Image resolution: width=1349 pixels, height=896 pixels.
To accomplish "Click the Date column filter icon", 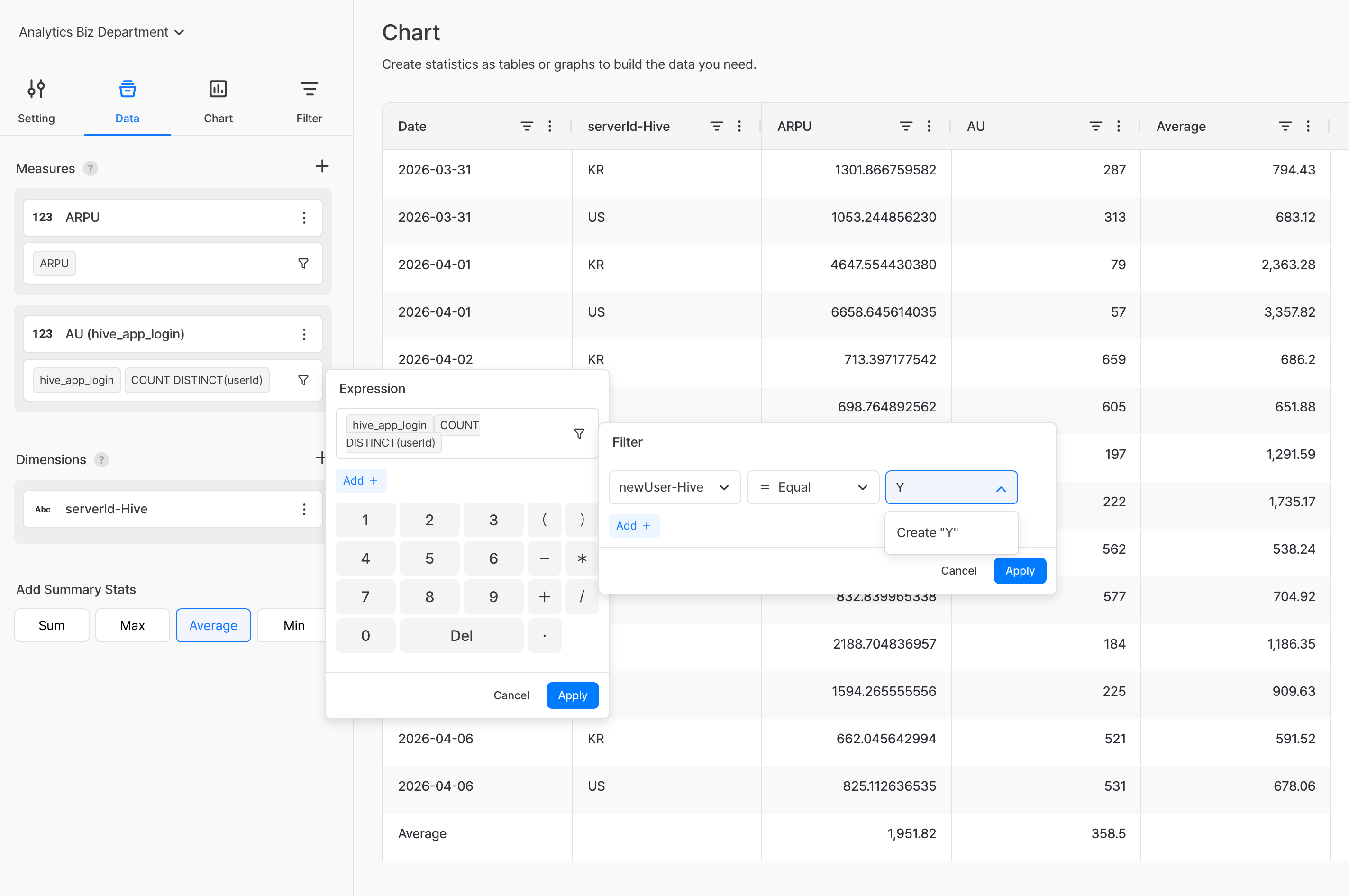I will [526, 126].
